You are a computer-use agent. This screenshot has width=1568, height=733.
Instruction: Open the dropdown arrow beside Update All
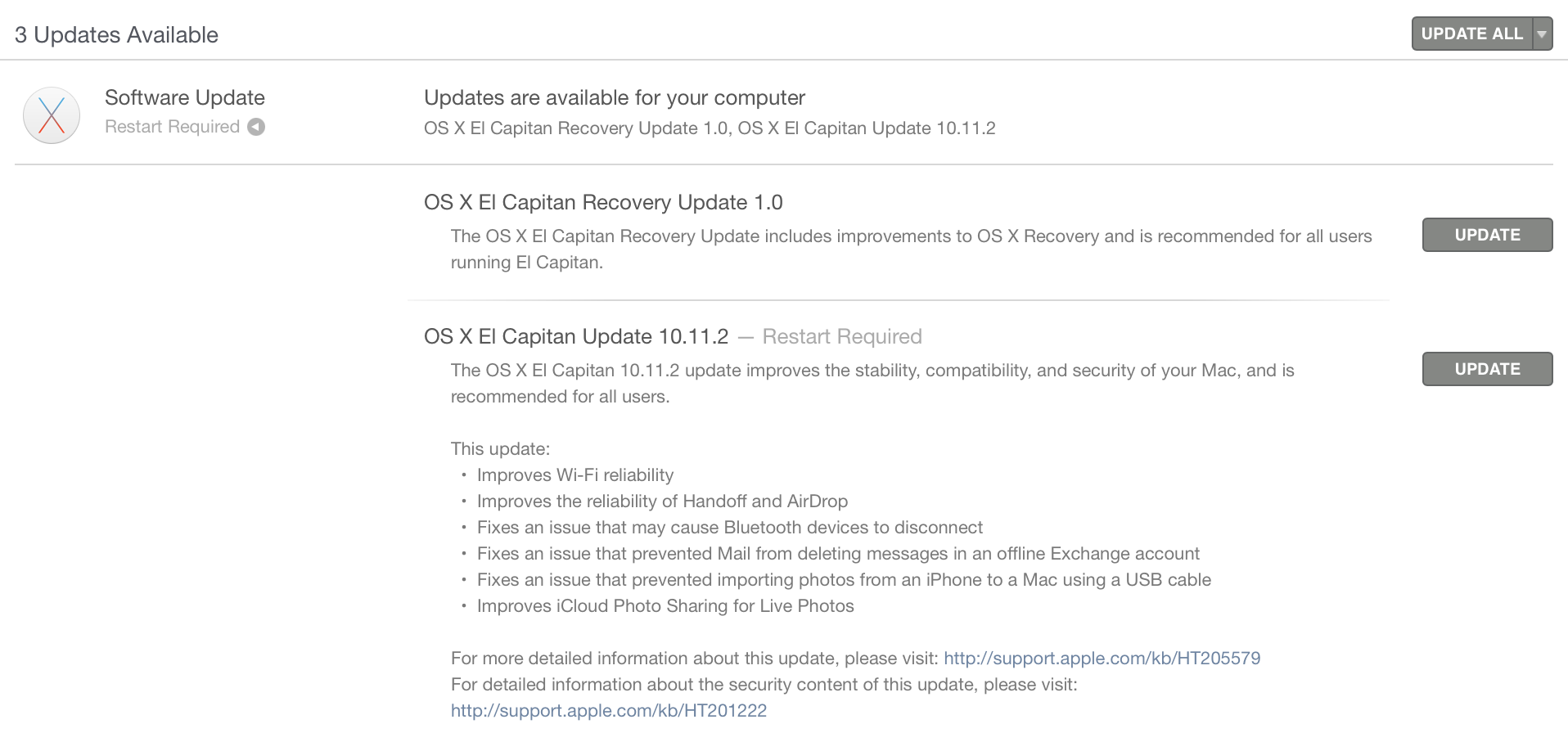1542,34
